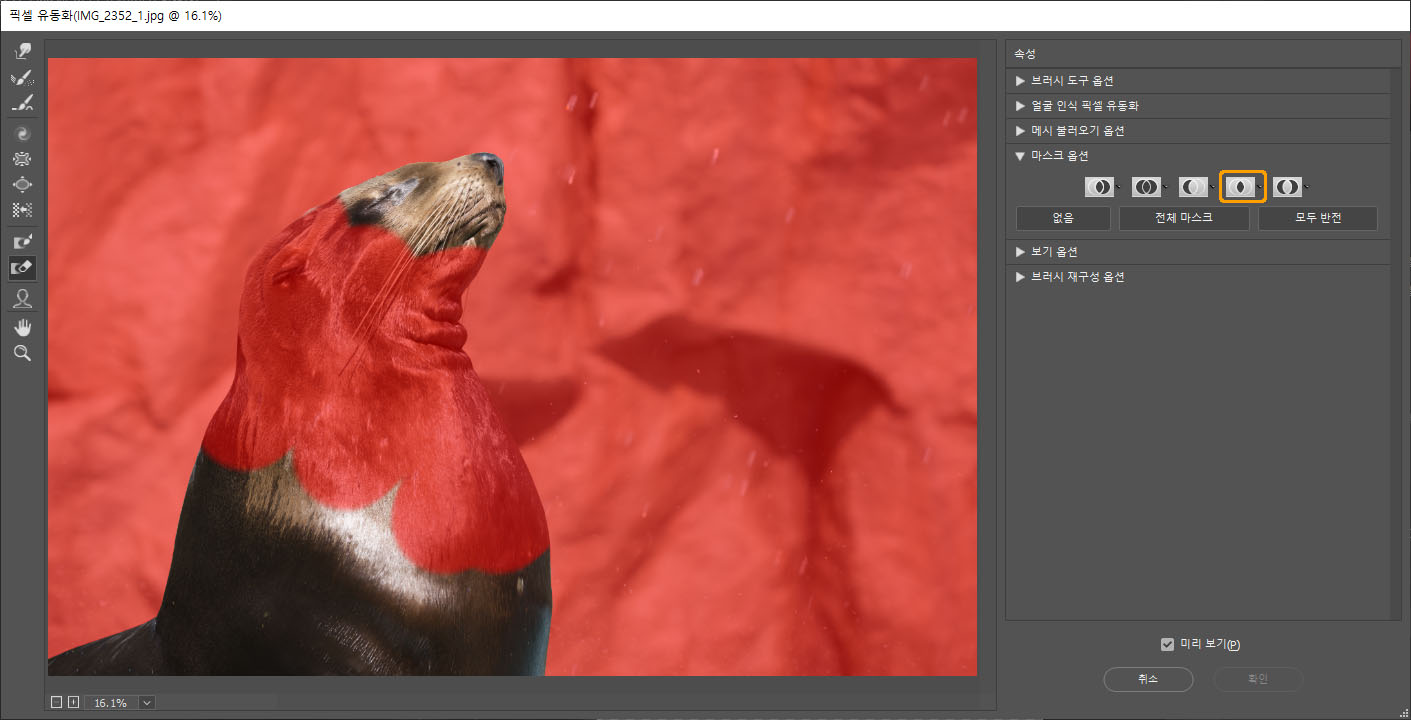Select the Hand tool
1411x720 pixels.
pos(22,327)
